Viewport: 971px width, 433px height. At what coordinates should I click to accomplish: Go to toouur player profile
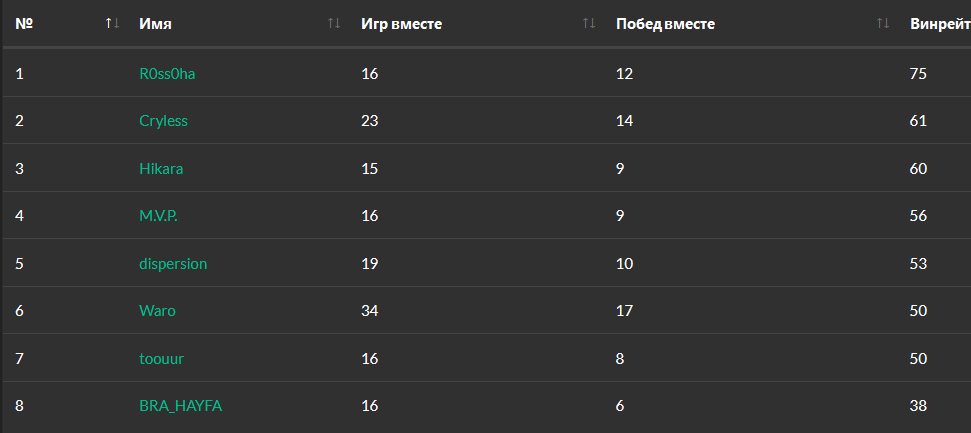pyautogui.click(x=162, y=358)
